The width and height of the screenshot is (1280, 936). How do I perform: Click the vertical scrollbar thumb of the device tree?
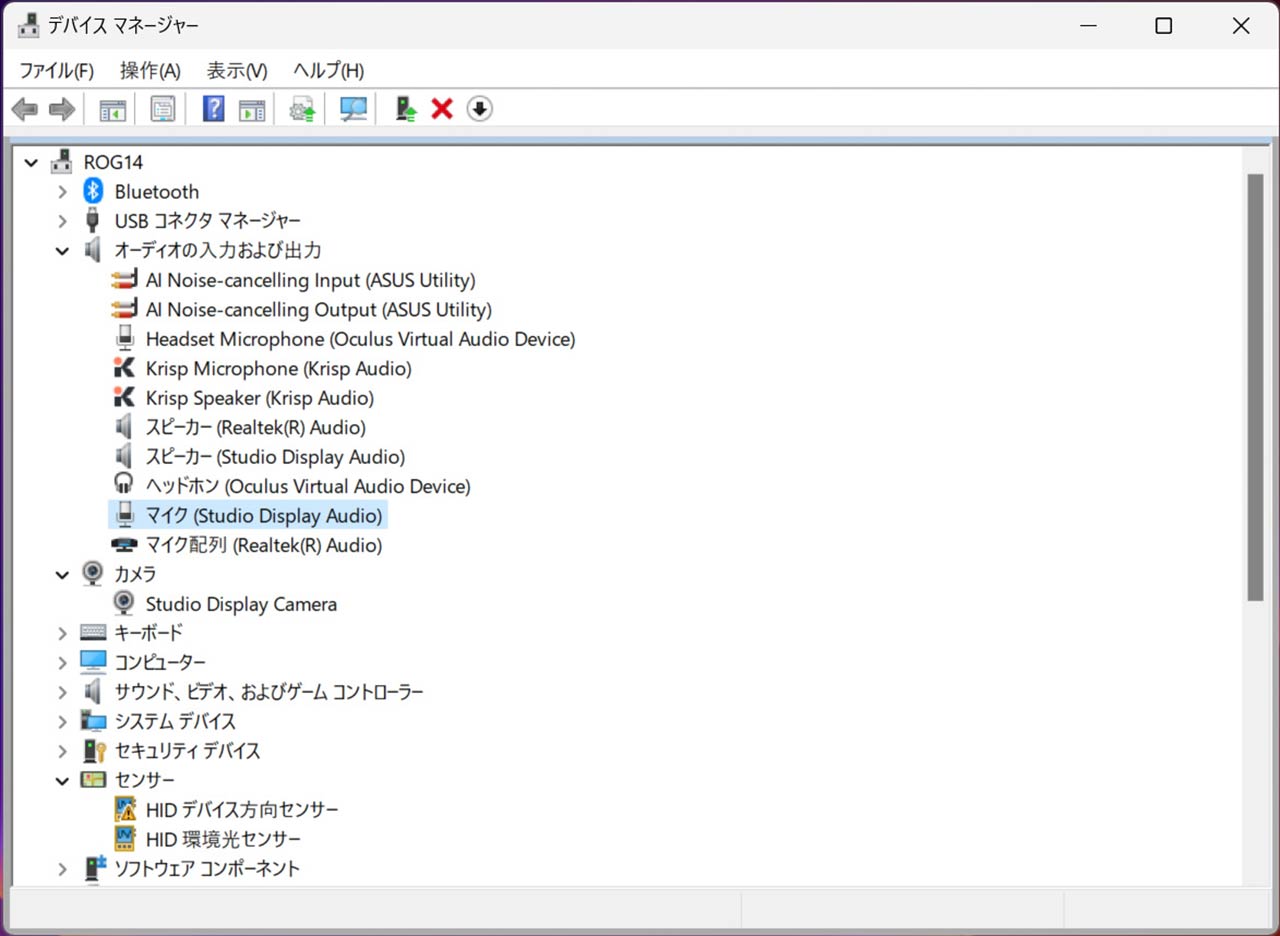point(1256,388)
